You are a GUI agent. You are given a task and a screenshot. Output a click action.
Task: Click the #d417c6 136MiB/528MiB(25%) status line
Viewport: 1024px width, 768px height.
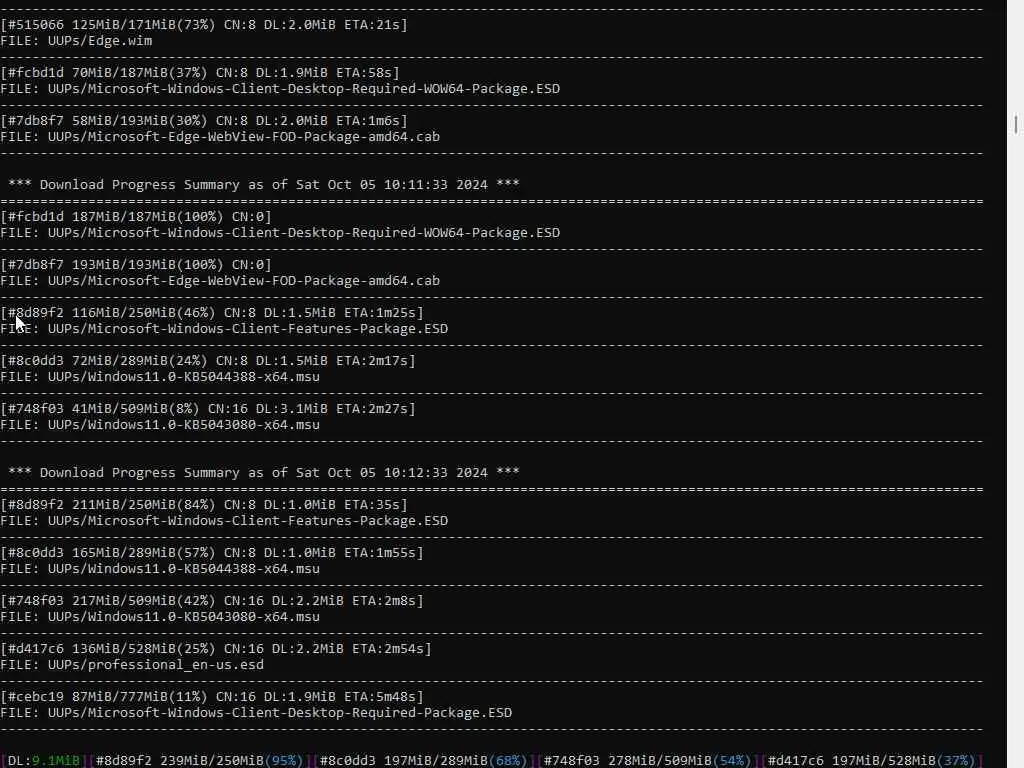(x=216, y=648)
